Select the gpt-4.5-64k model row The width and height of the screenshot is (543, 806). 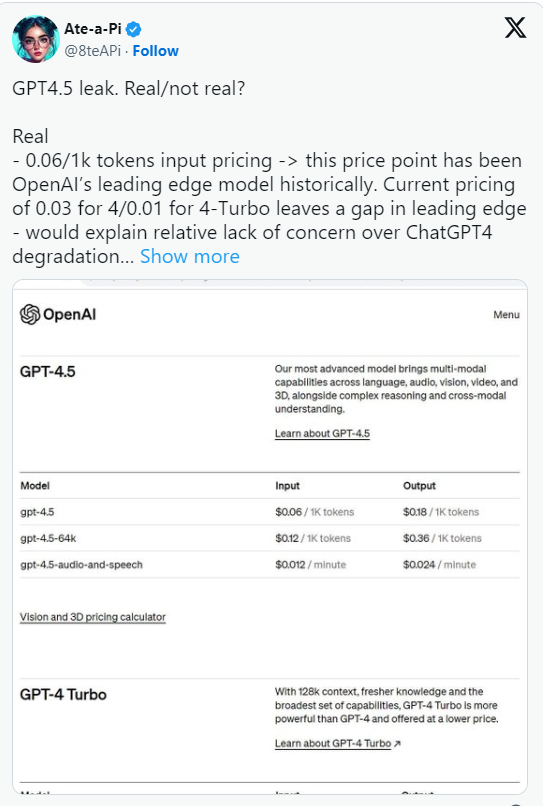tap(269, 538)
